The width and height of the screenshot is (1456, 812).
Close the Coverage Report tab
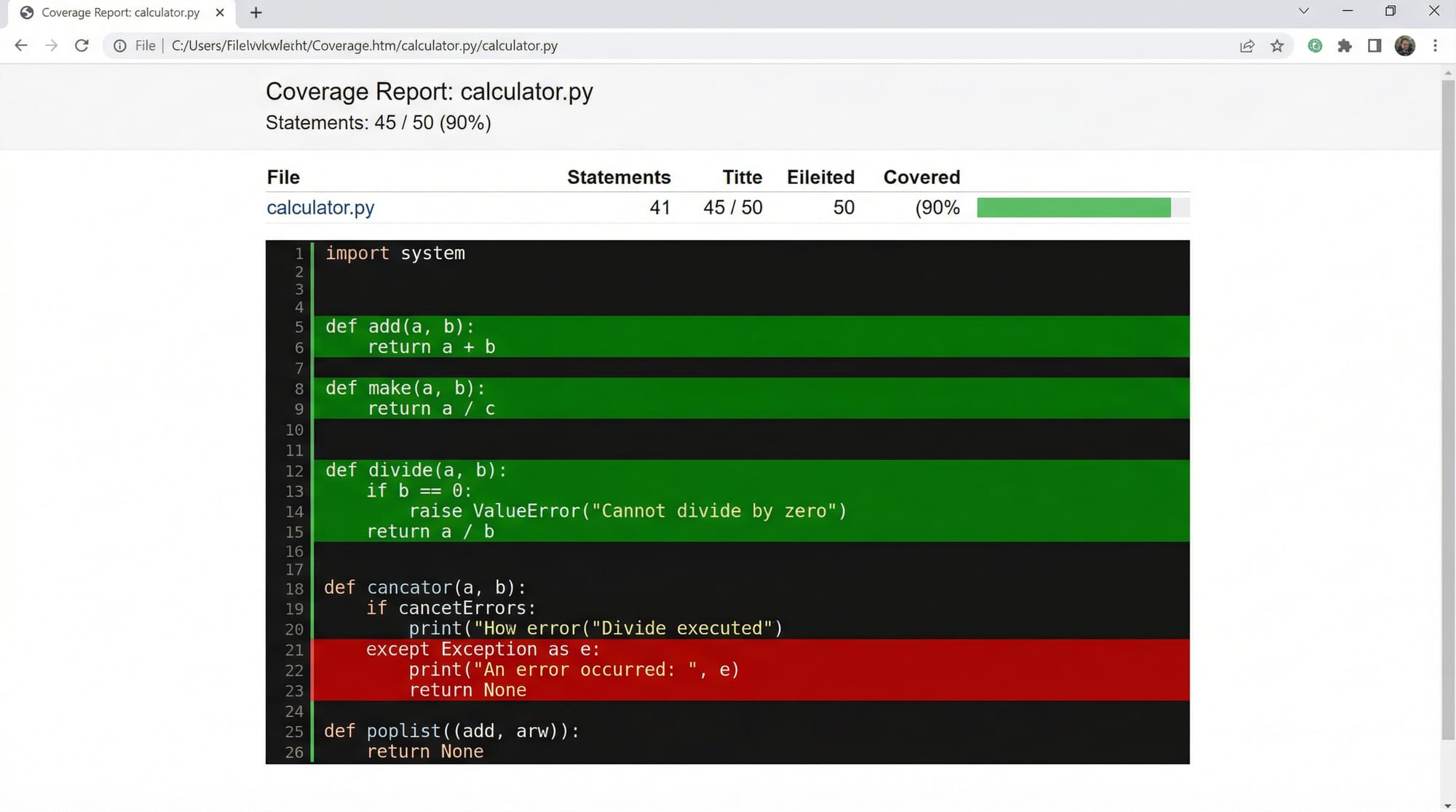point(220,12)
